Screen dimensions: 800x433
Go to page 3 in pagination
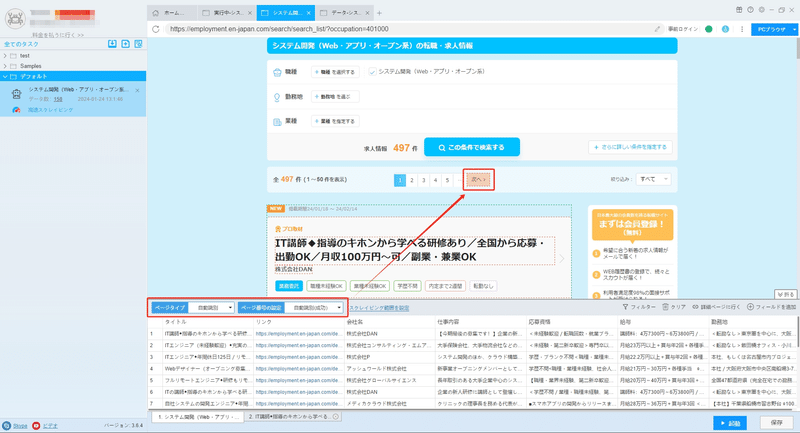(423, 180)
